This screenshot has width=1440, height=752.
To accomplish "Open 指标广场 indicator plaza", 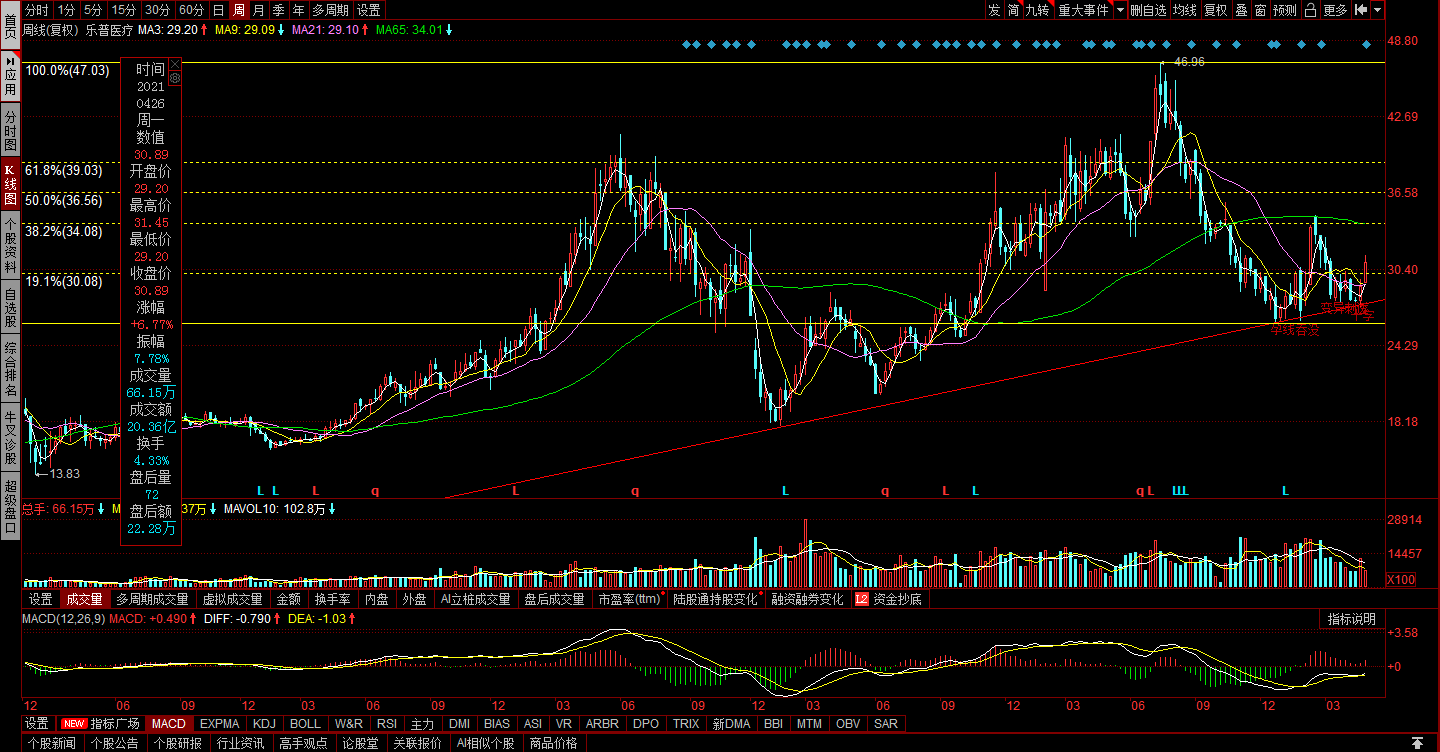I will pos(101,723).
